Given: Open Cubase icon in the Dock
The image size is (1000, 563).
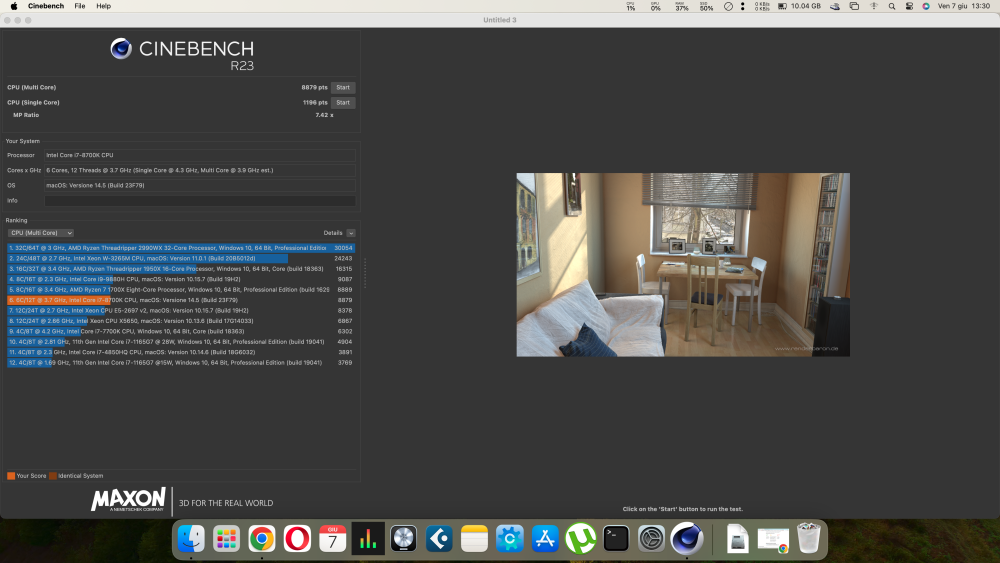Looking at the screenshot, I should click(439, 539).
